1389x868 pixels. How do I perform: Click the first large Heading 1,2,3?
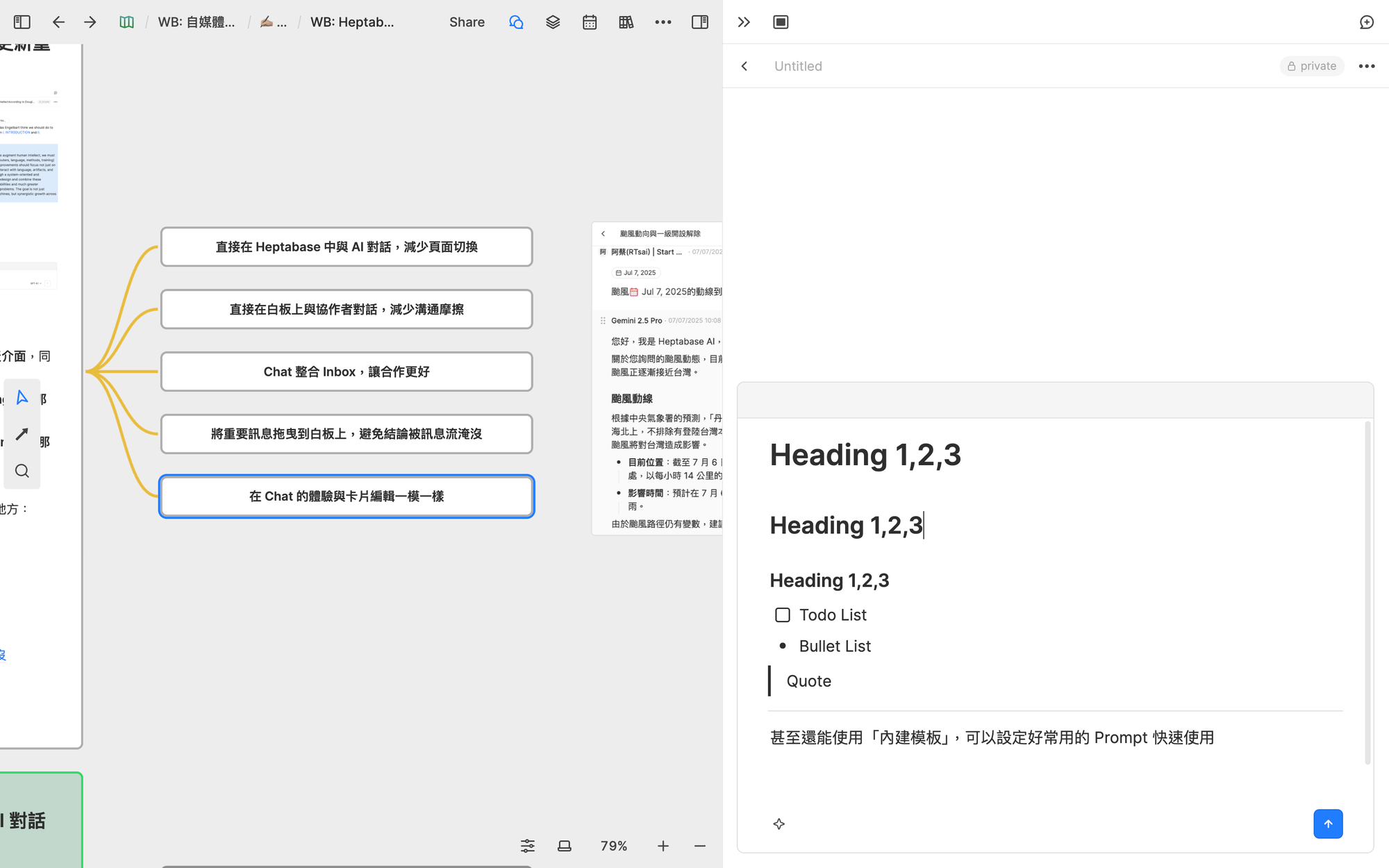(x=865, y=455)
